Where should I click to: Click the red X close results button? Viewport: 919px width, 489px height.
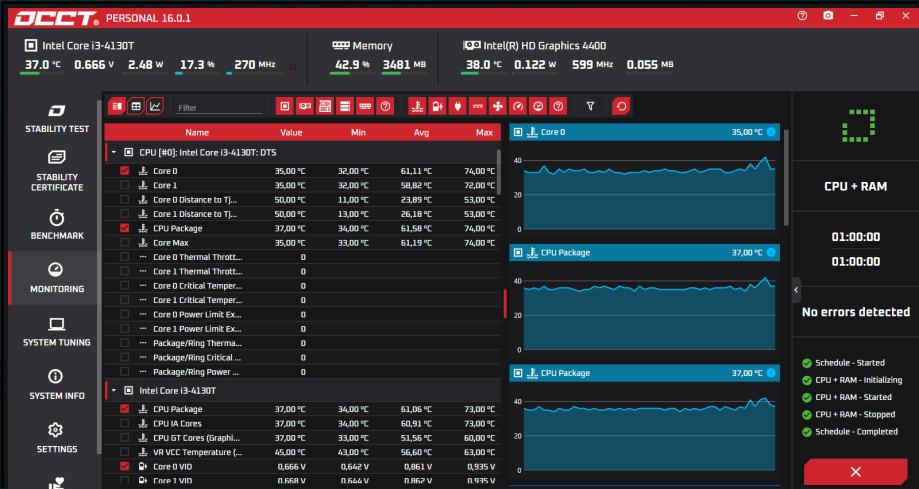(x=855, y=471)
